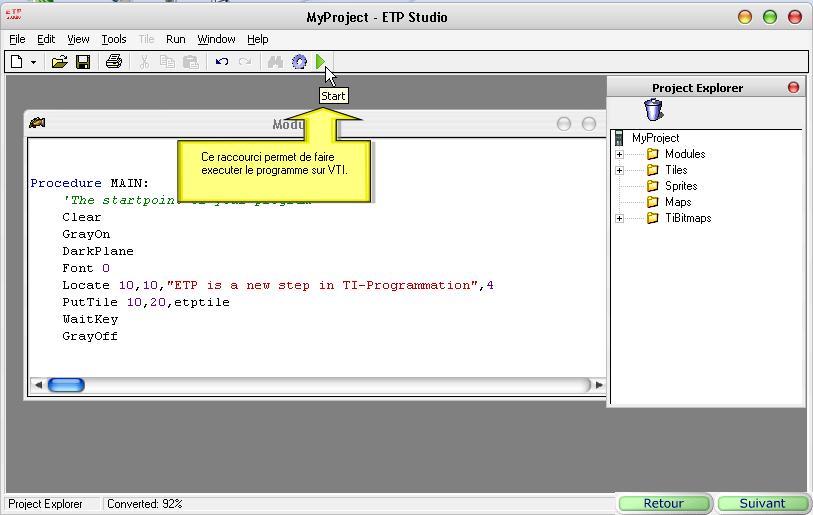This screenshot has height=515, width=813.
Task: Click ETP Studio app icon in title bar
Action: [13, 15]
